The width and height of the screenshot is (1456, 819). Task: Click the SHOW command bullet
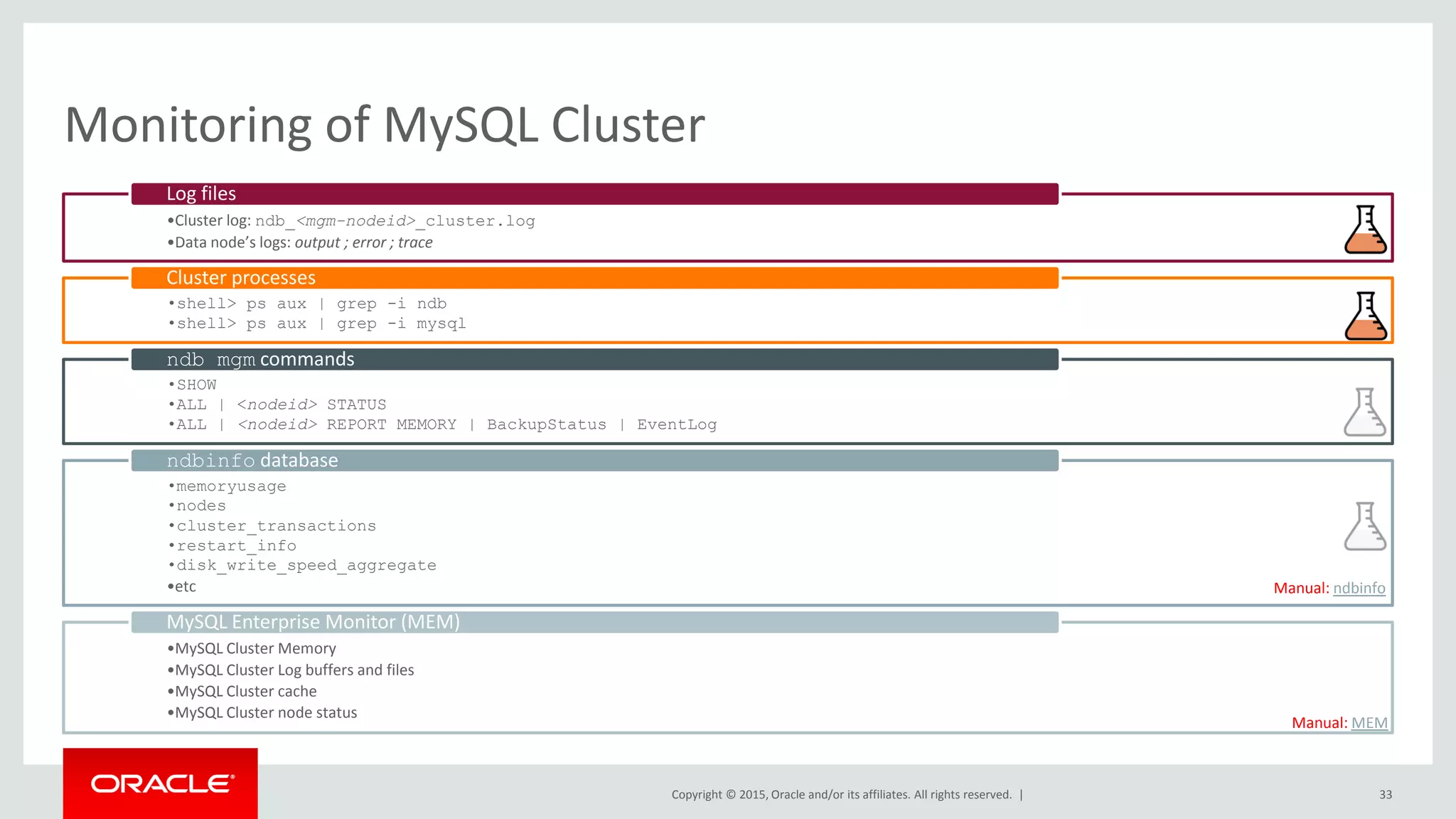(192, 385)
